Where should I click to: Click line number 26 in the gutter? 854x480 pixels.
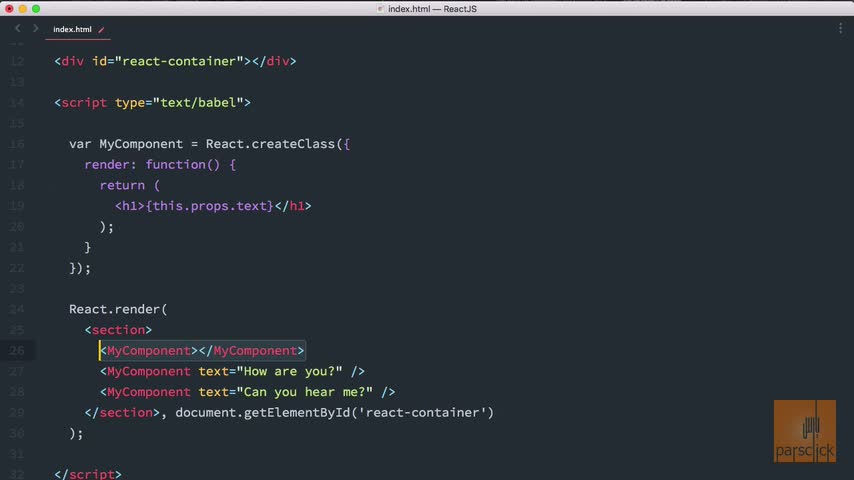pyautogui.click(x=17, y=350)
